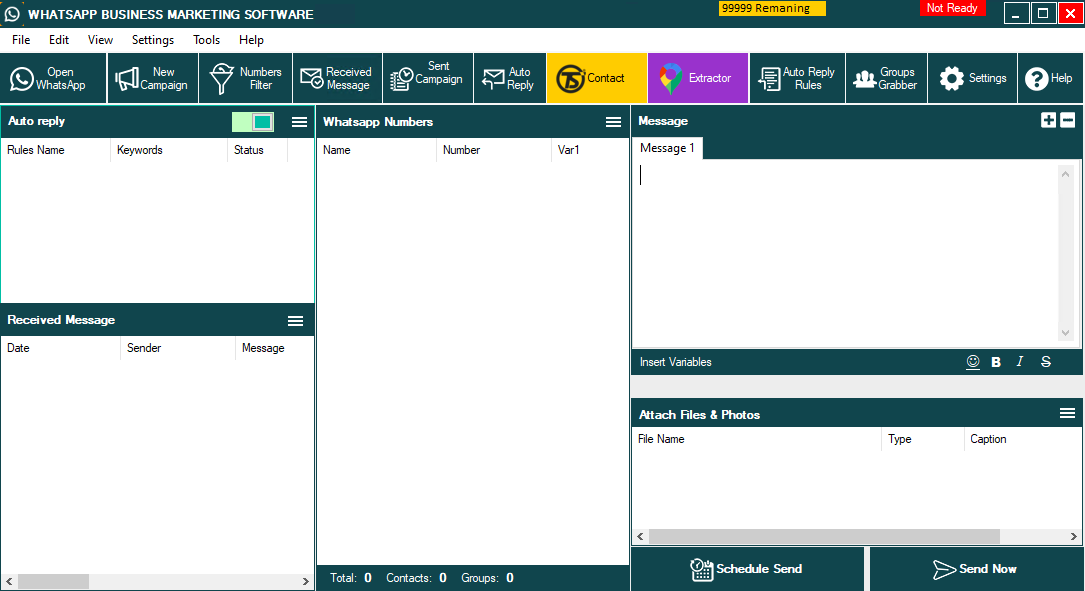Viewport: 1085px width, 591px height.
Task: Open Received Message toolbar button
Action: 337,78
